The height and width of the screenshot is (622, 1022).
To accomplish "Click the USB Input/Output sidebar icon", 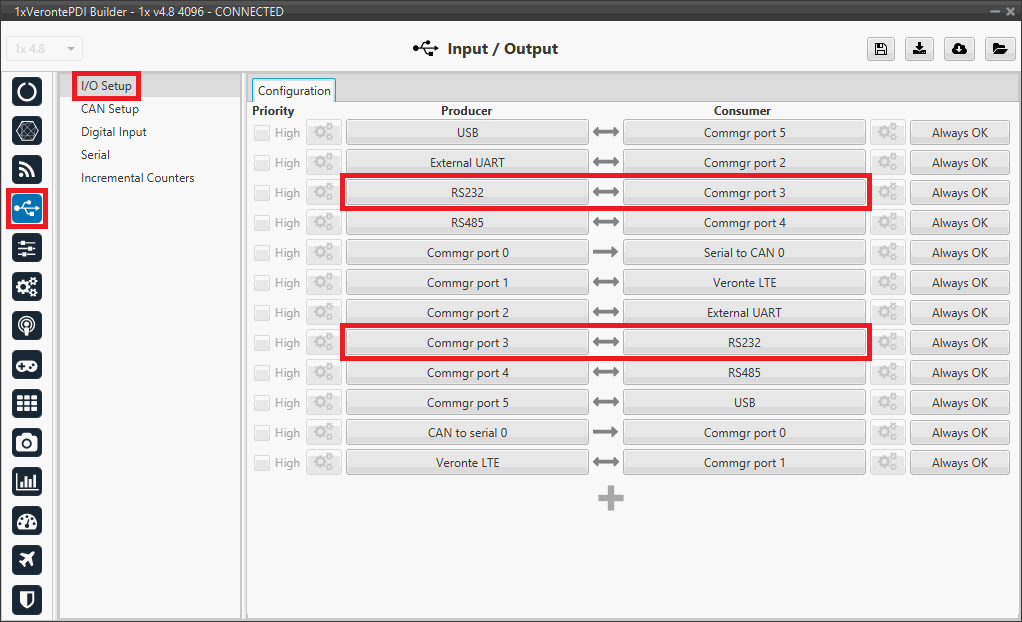I will coord(27,208).
